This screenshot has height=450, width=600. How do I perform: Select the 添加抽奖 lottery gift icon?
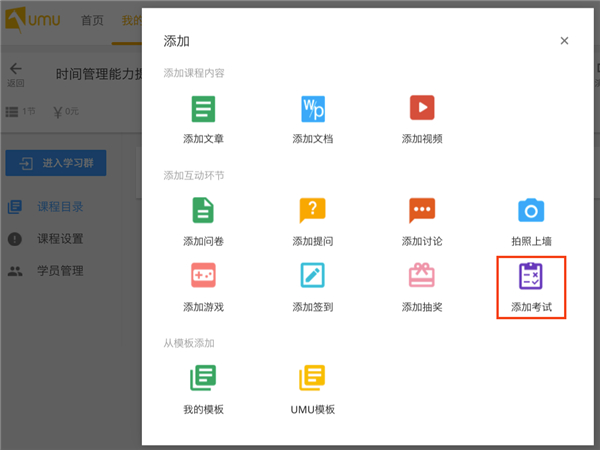click(x=422, y=275)
